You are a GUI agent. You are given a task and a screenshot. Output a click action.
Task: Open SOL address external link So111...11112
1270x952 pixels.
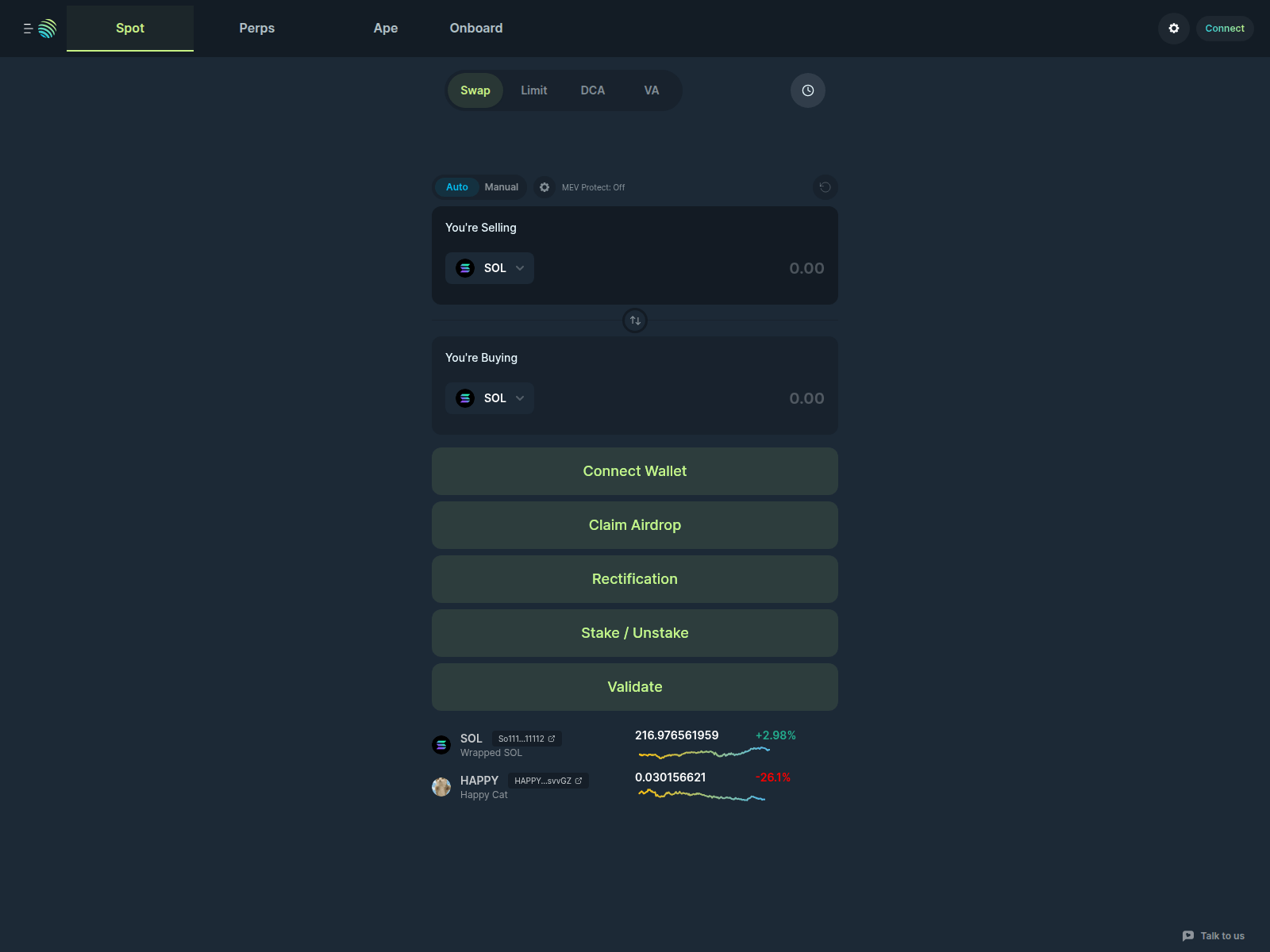point(527,739)
